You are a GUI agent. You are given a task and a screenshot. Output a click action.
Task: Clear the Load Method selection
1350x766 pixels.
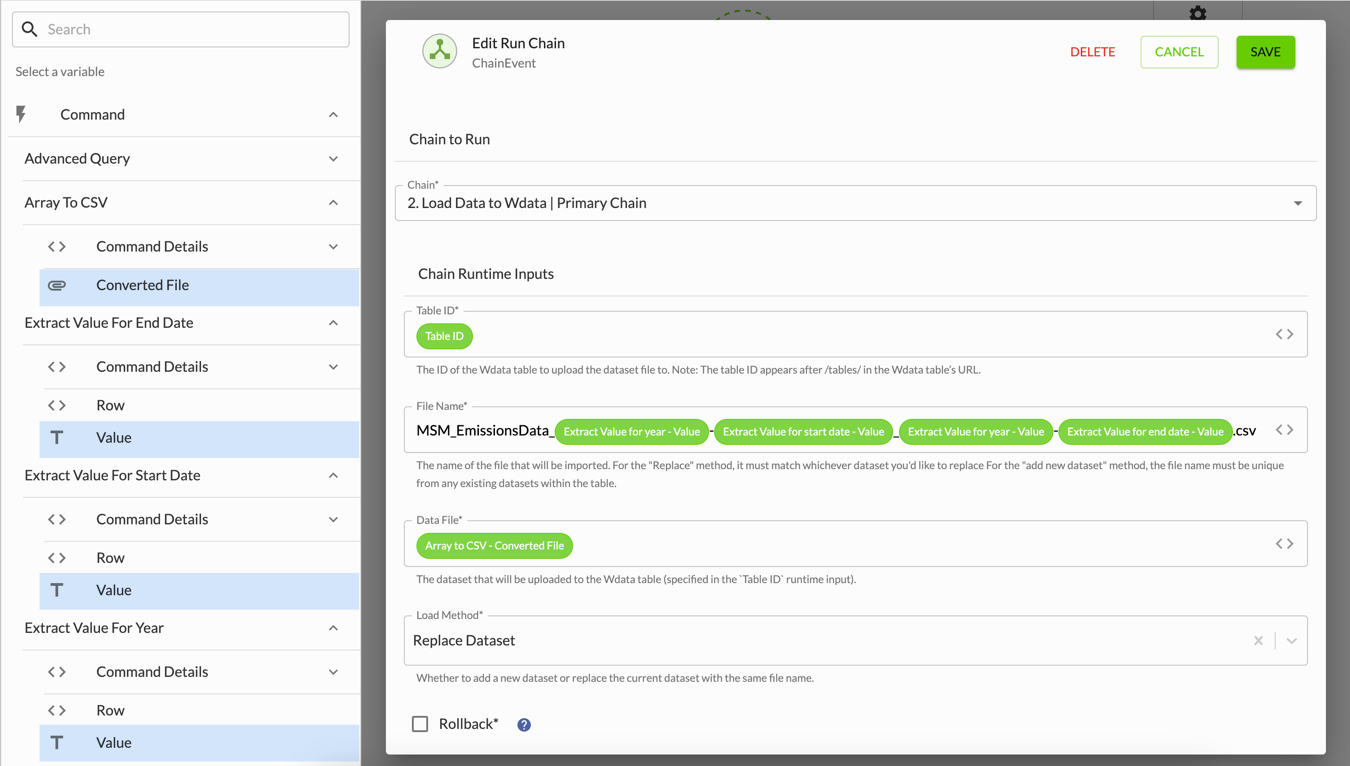tap(1258, 641)
